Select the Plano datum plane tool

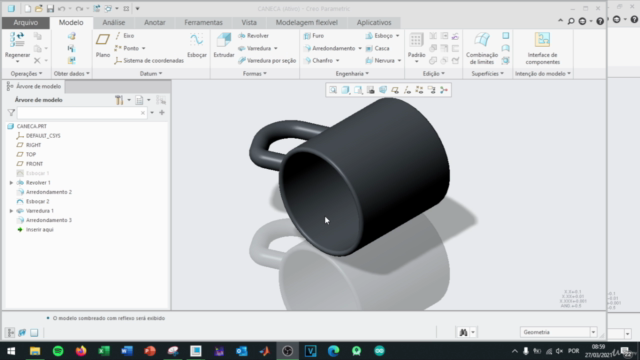point(103,45)
